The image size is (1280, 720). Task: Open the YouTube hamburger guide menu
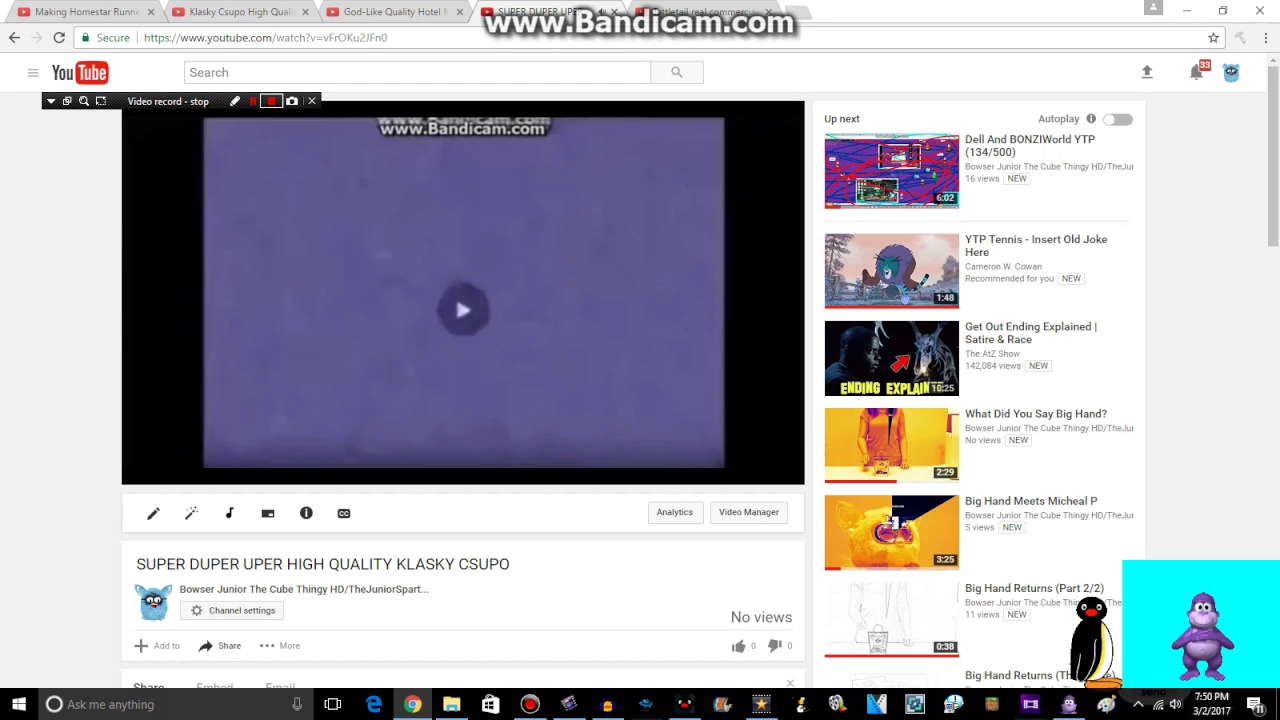[33, 72]
